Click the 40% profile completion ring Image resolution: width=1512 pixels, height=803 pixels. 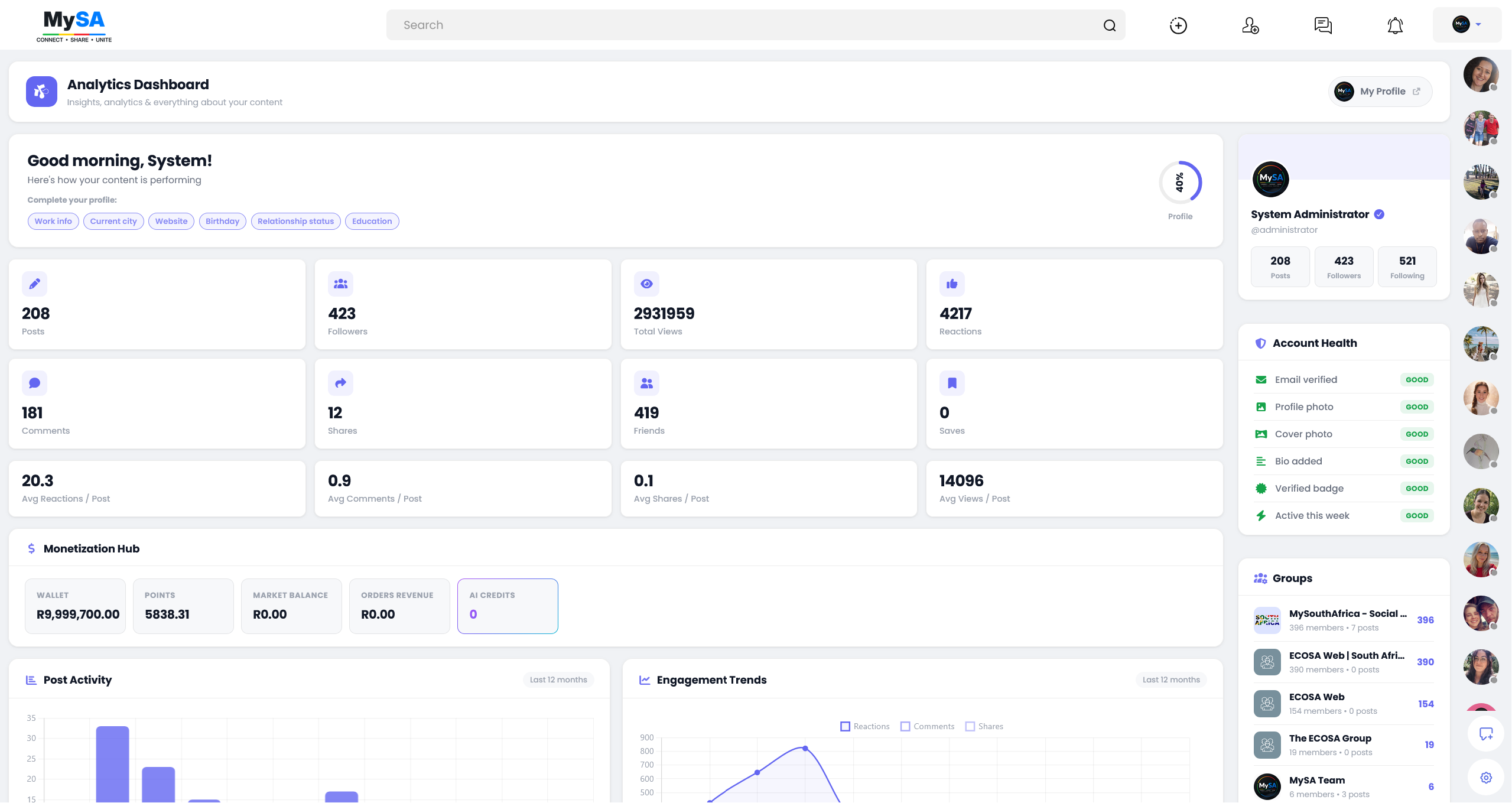[1180, 183]
